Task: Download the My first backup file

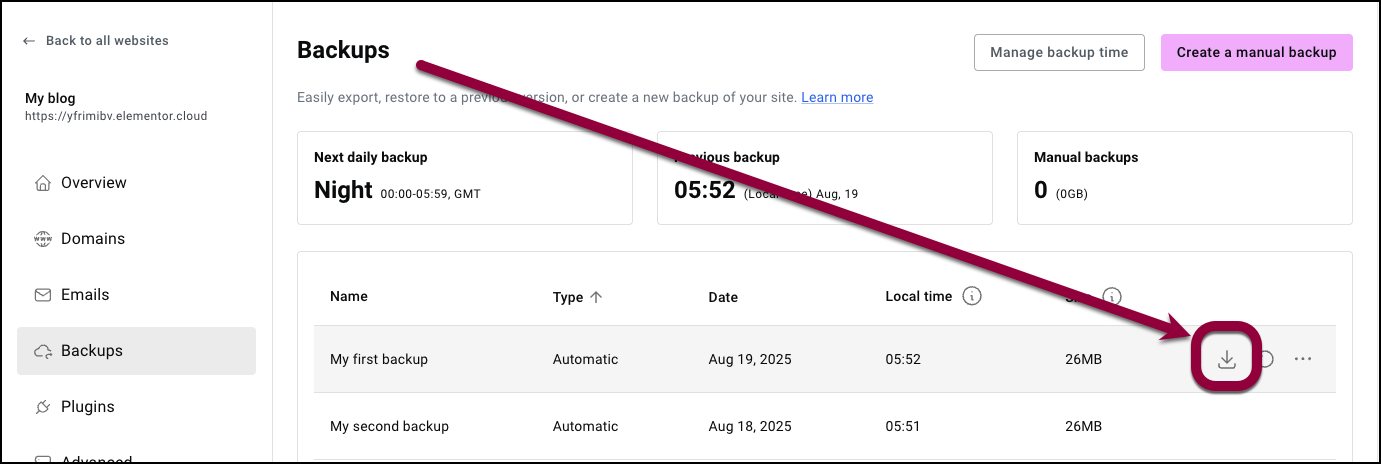Action: [x=1227, y=359]
